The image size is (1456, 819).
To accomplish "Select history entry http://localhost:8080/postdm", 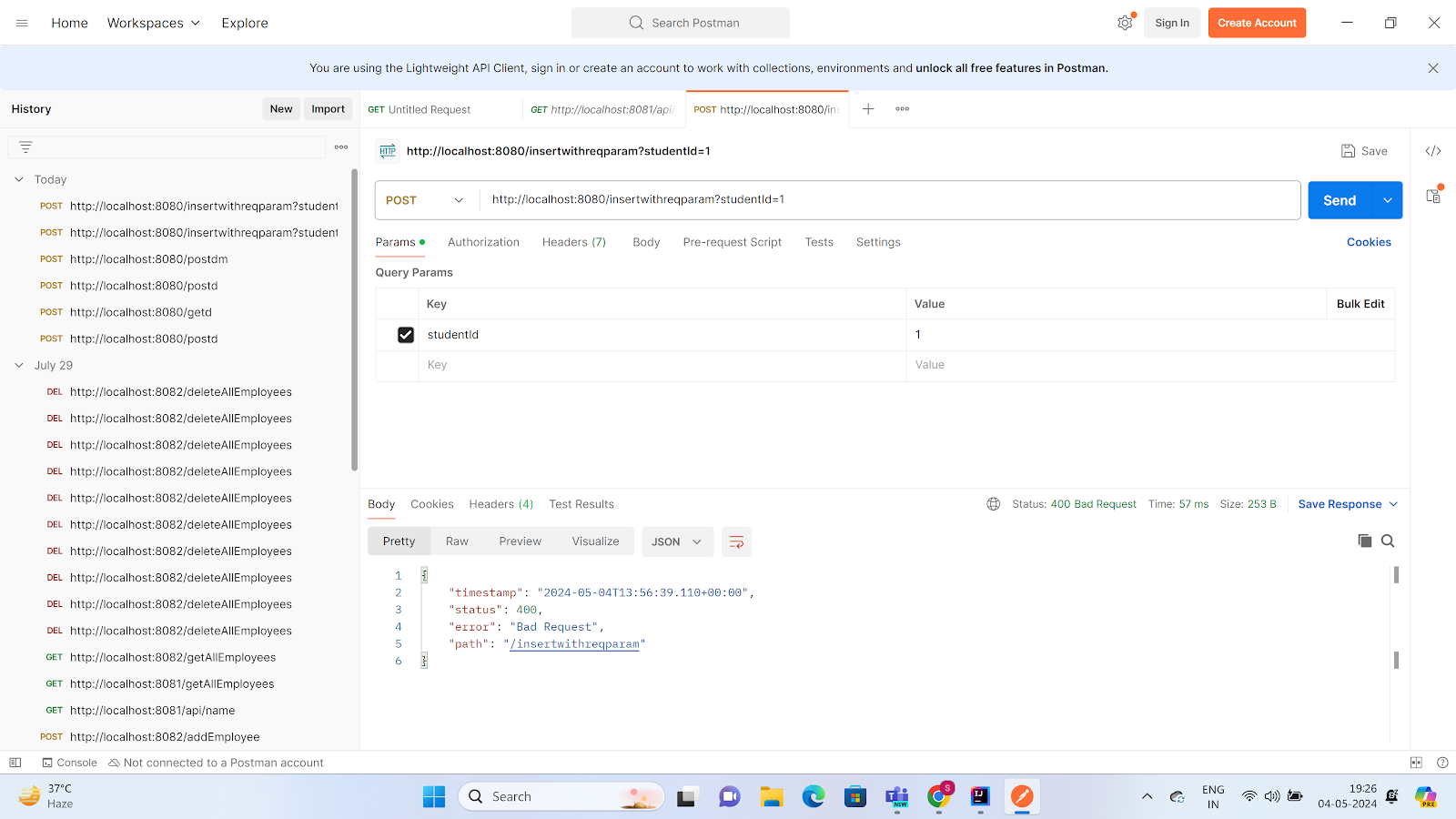I will coord(149,259).
